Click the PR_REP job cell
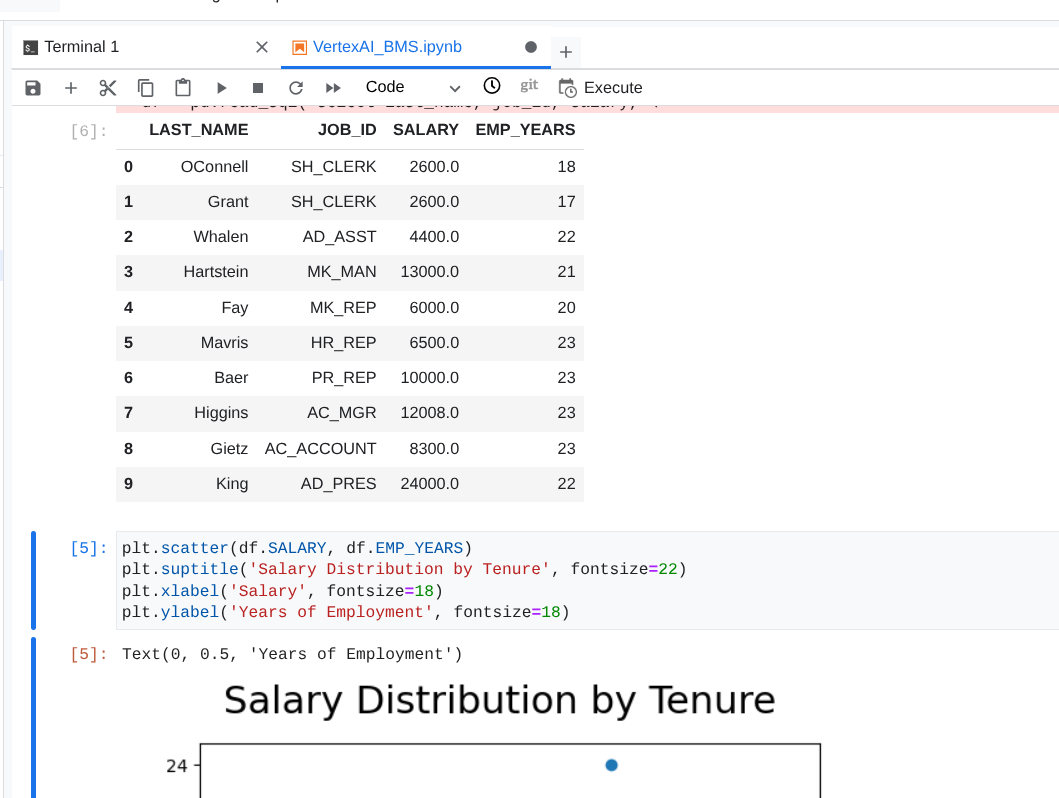 [344, 378]
